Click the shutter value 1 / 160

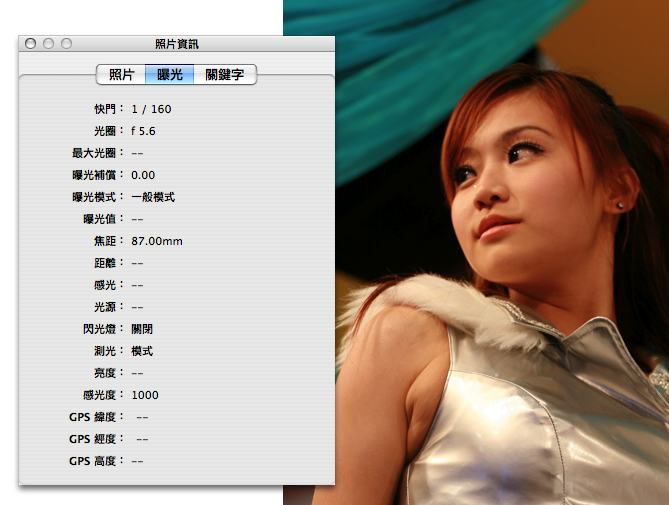[x=151, y=109]
